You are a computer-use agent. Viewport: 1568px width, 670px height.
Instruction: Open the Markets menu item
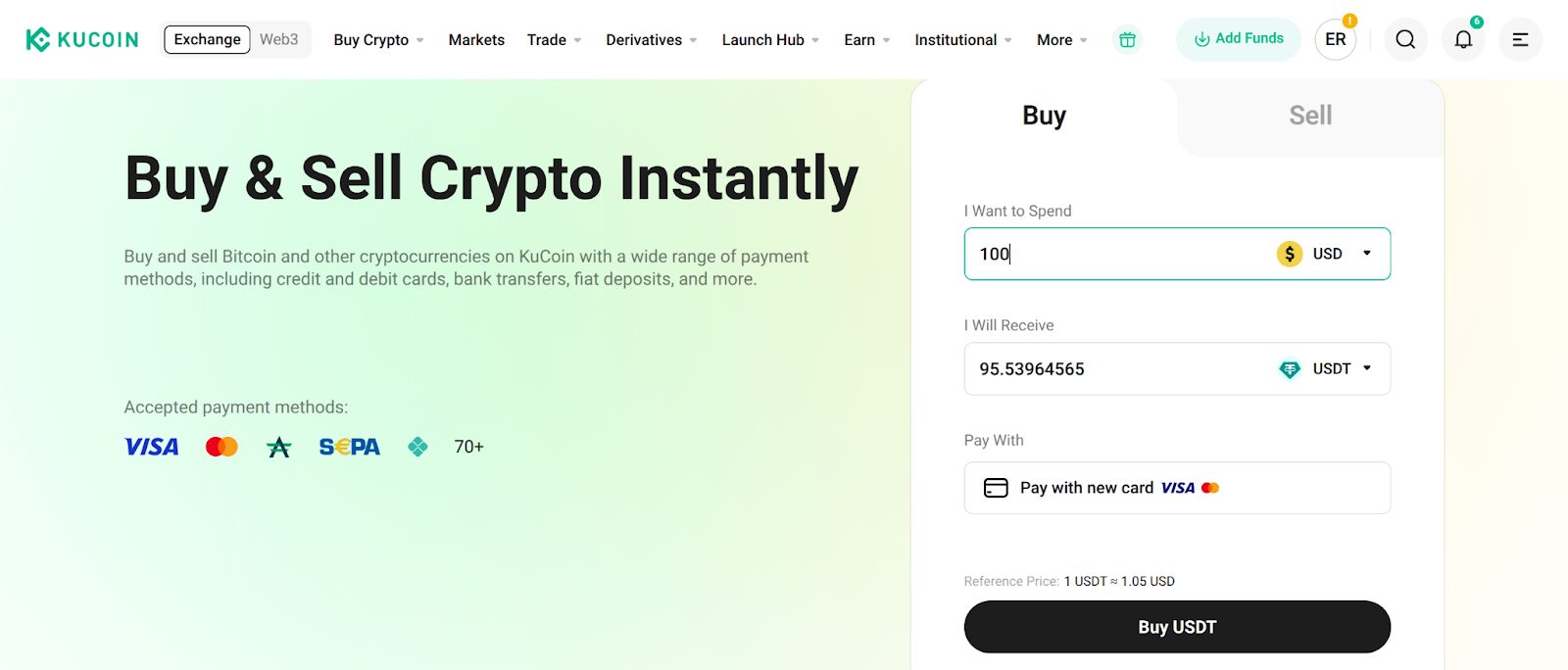476,40
